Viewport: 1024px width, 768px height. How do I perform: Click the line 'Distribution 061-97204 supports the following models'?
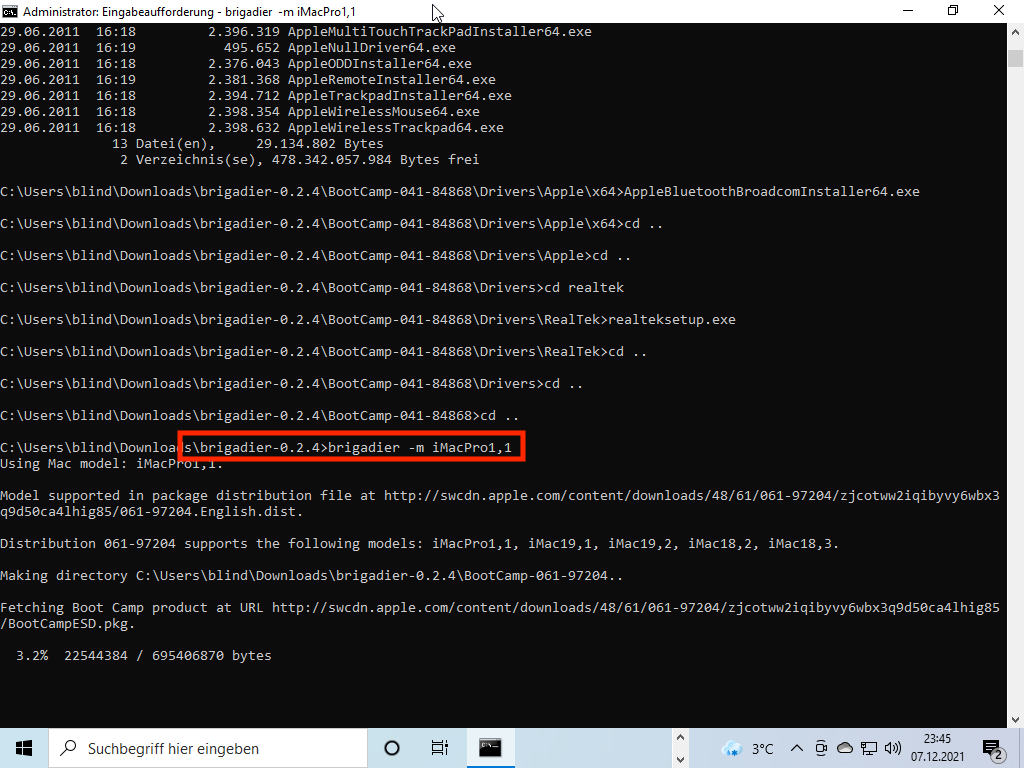click(419, 543)
